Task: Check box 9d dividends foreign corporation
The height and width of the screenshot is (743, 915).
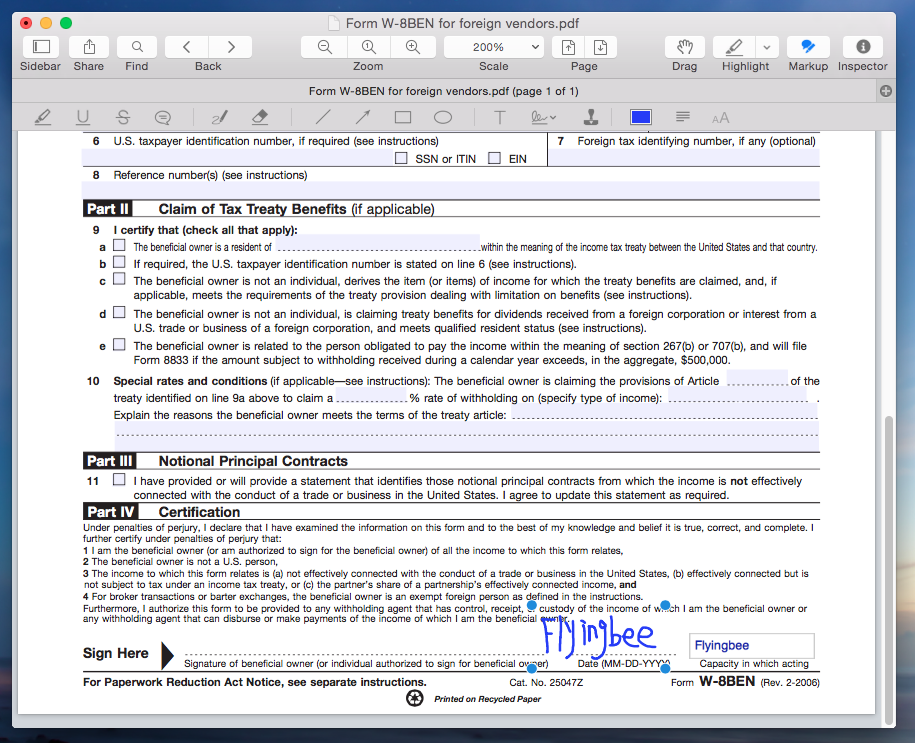Action: tap(119, 312)
